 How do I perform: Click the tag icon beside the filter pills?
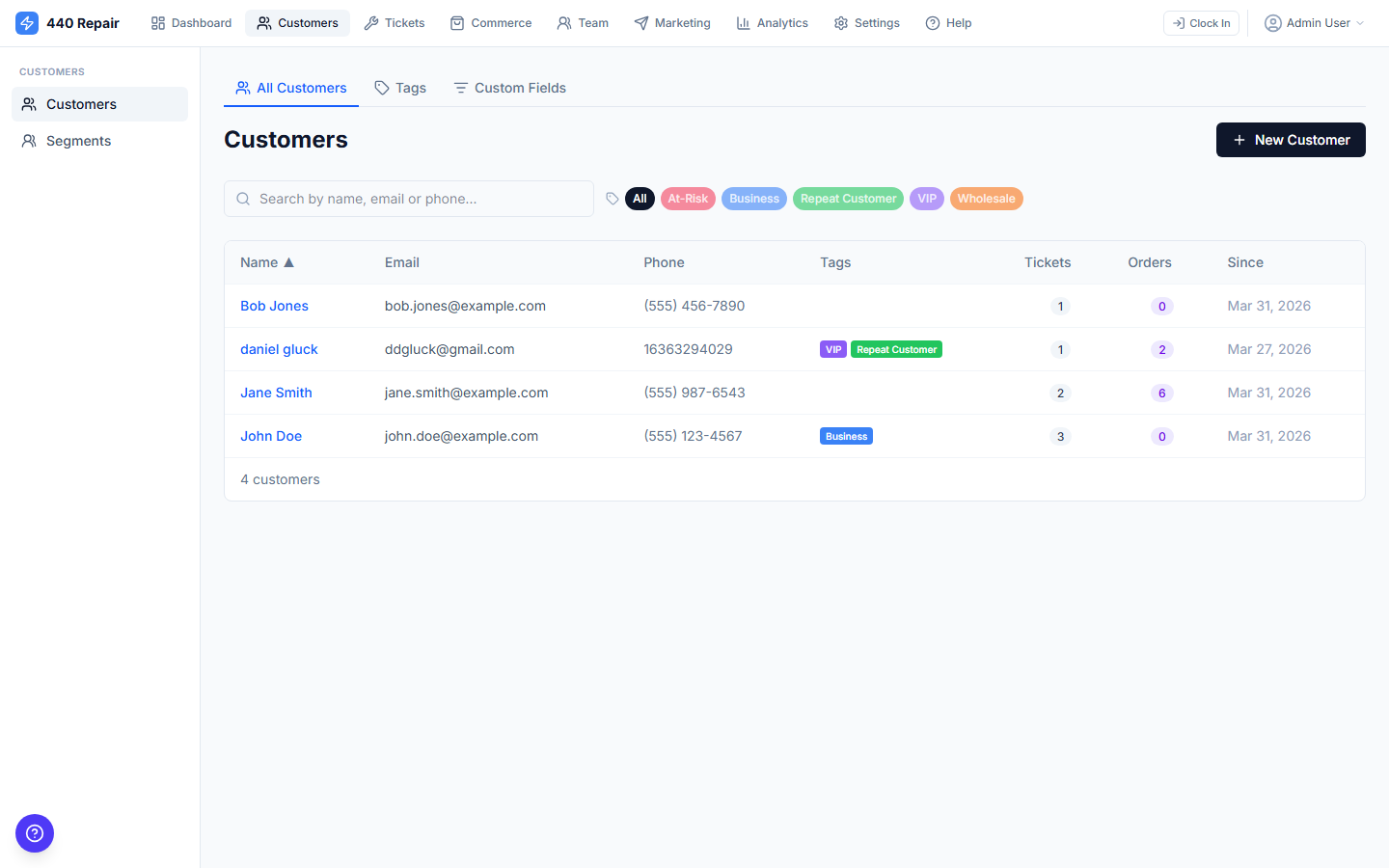(613, 198)
